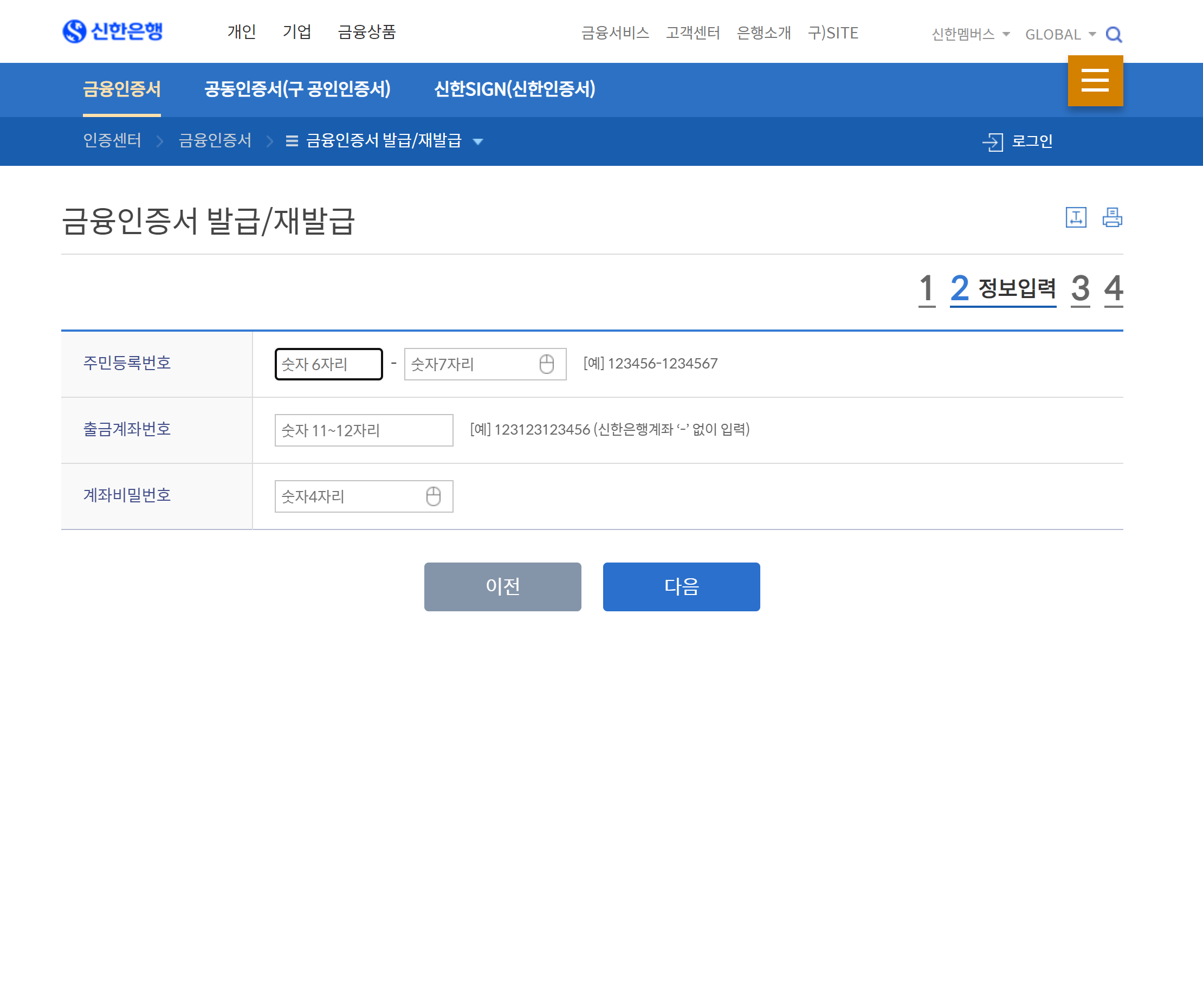The image size is (1203, 1008).
Task: Click the 숫자 6자리 input field
Action: (x=328, y=365)
